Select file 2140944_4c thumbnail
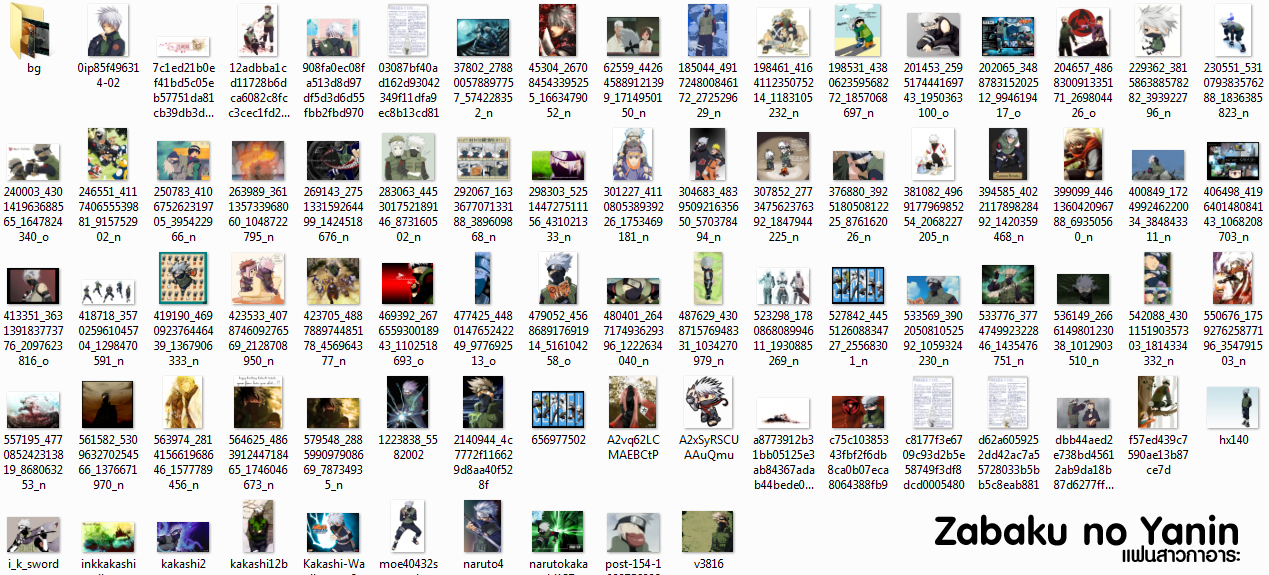This screenshot has height=575, width=1269. click(483, 404)
